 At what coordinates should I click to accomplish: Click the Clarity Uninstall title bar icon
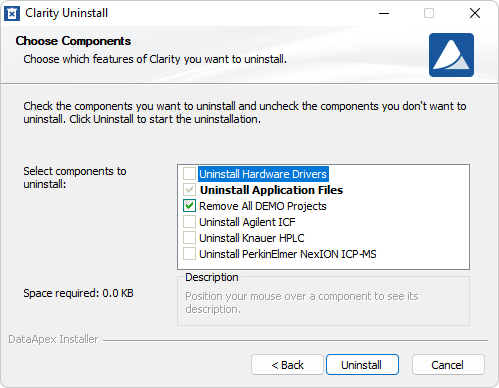pos(12,13)
